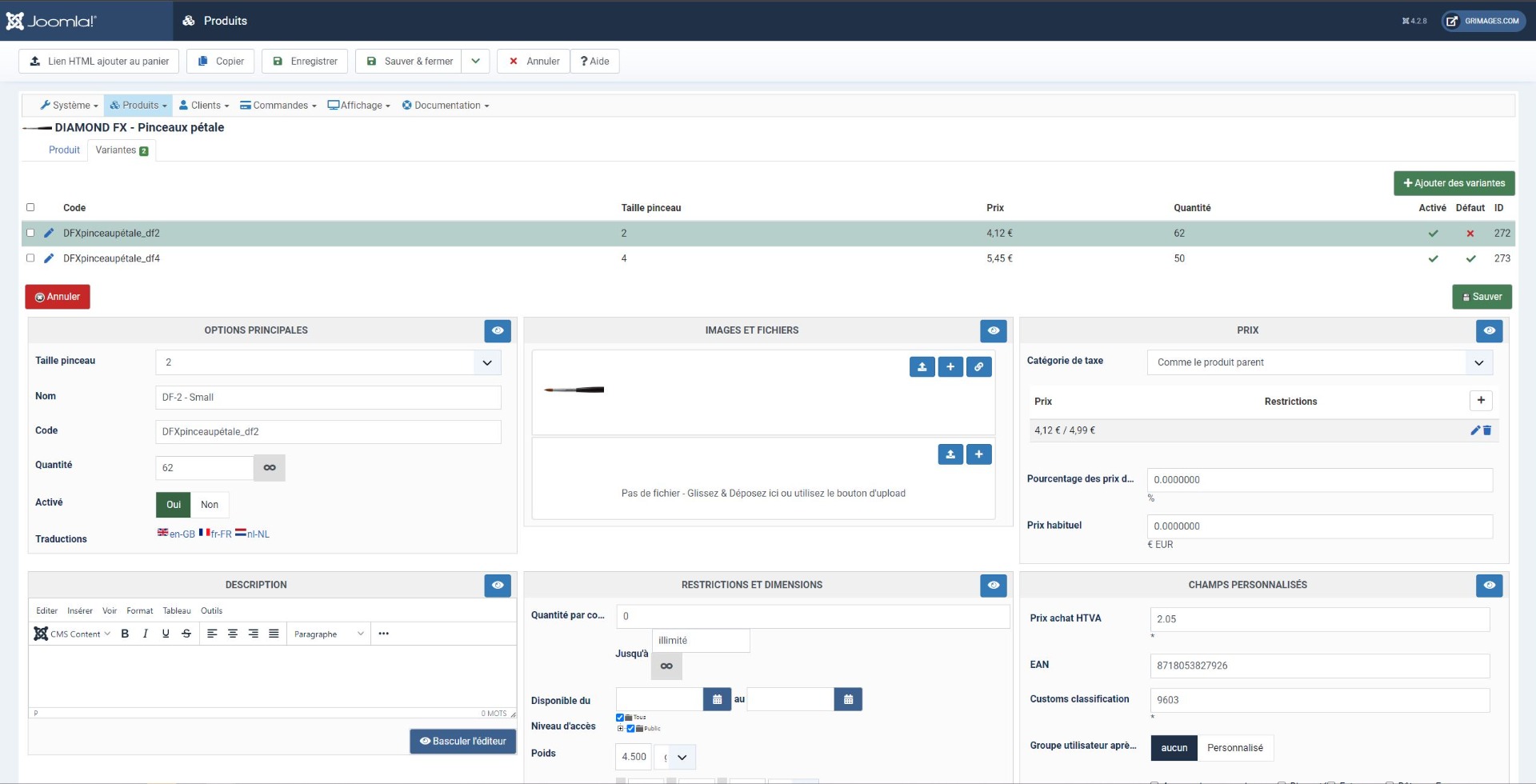This screenshot has height=784, width=1536.
Task: Apply bold in the description editor
Action: 125,634
